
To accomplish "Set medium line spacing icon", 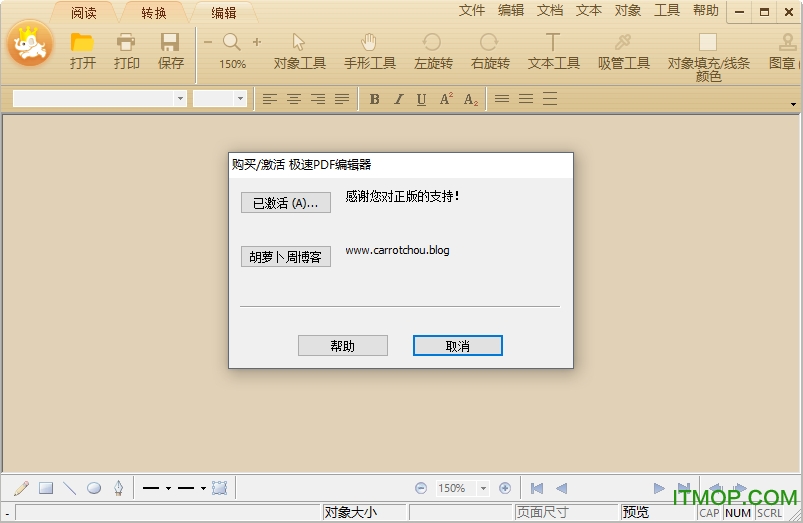I will 526,98.
